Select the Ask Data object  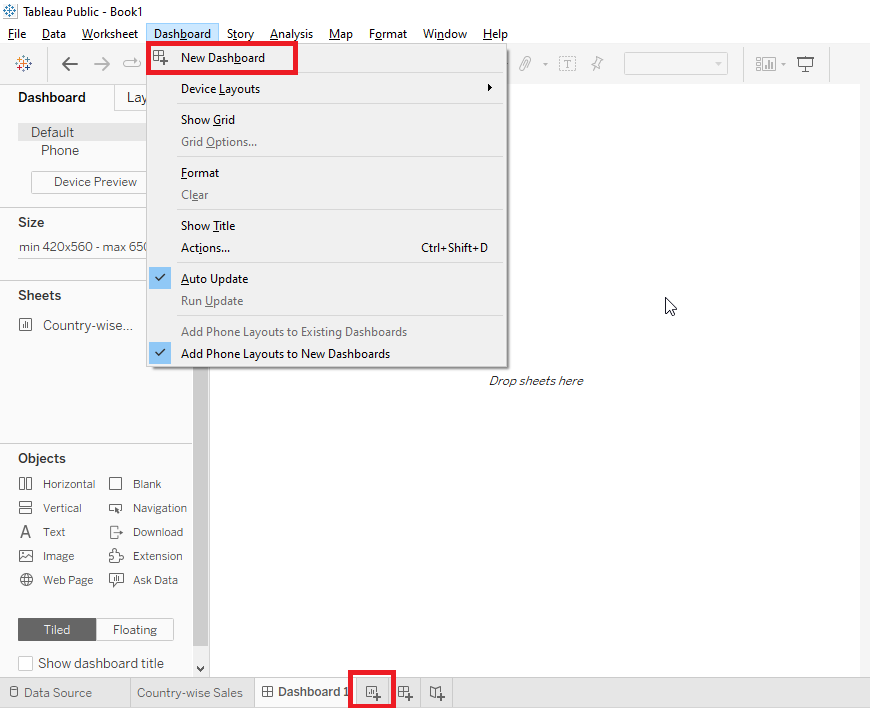[143, 580]
